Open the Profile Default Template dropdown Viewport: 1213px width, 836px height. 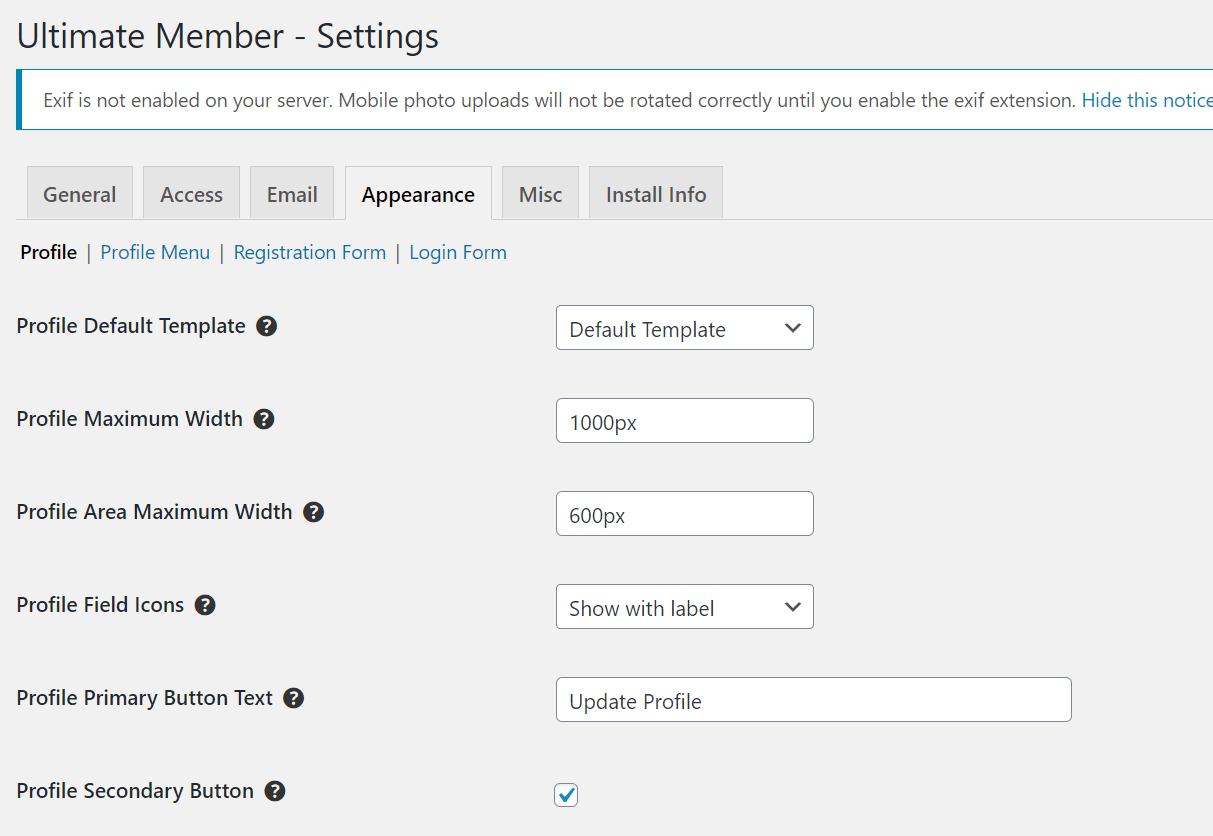point(684,327)
